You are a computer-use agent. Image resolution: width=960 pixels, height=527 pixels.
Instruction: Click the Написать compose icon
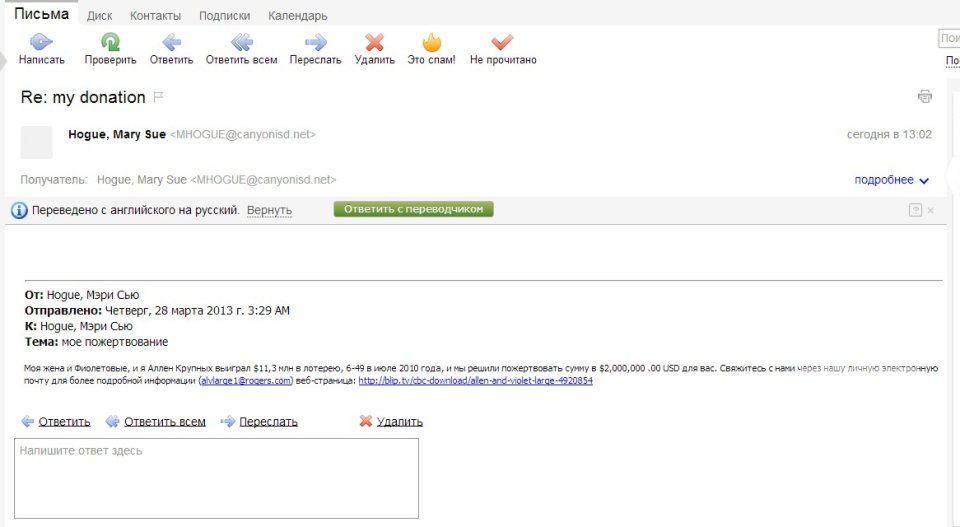click(41, 43)
